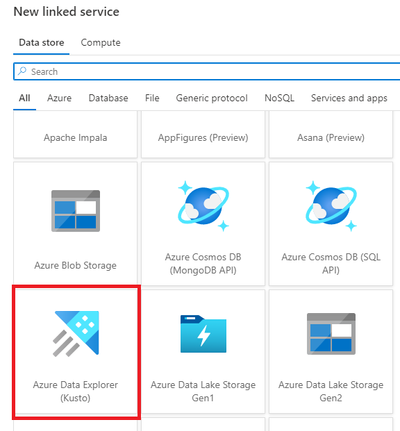Focus the Search input field
The image size is (400, 431).
tap(207, 71)
